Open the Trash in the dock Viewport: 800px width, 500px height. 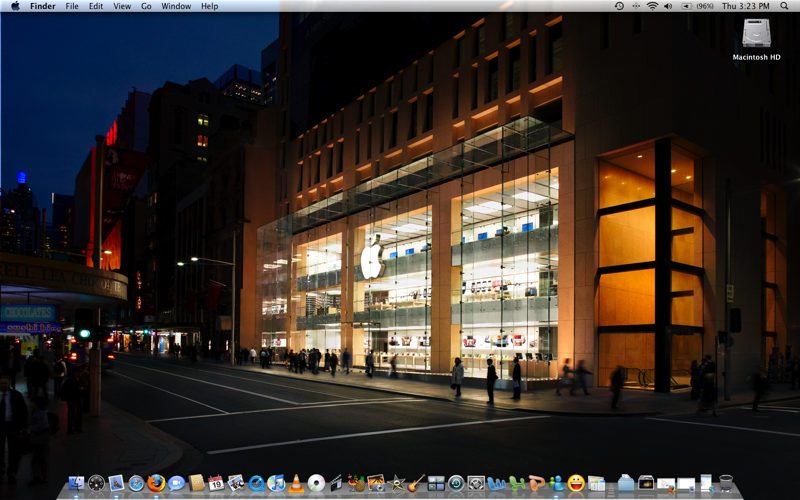(x=726, y=483)
